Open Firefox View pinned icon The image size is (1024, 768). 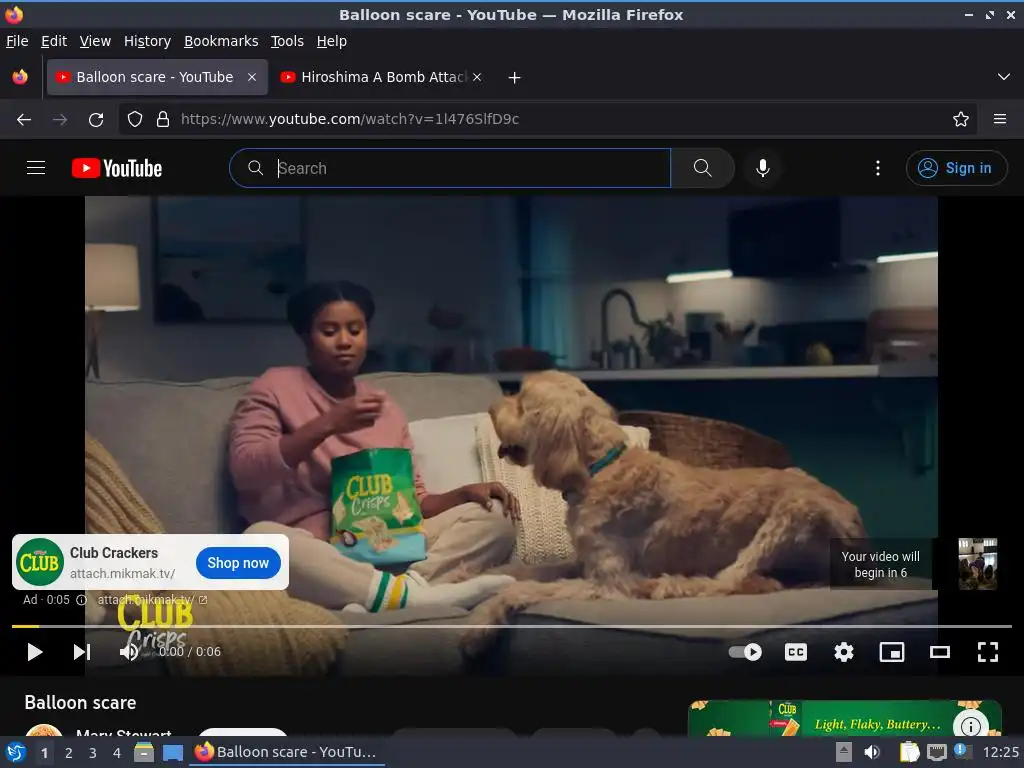(x=20, y=77)
